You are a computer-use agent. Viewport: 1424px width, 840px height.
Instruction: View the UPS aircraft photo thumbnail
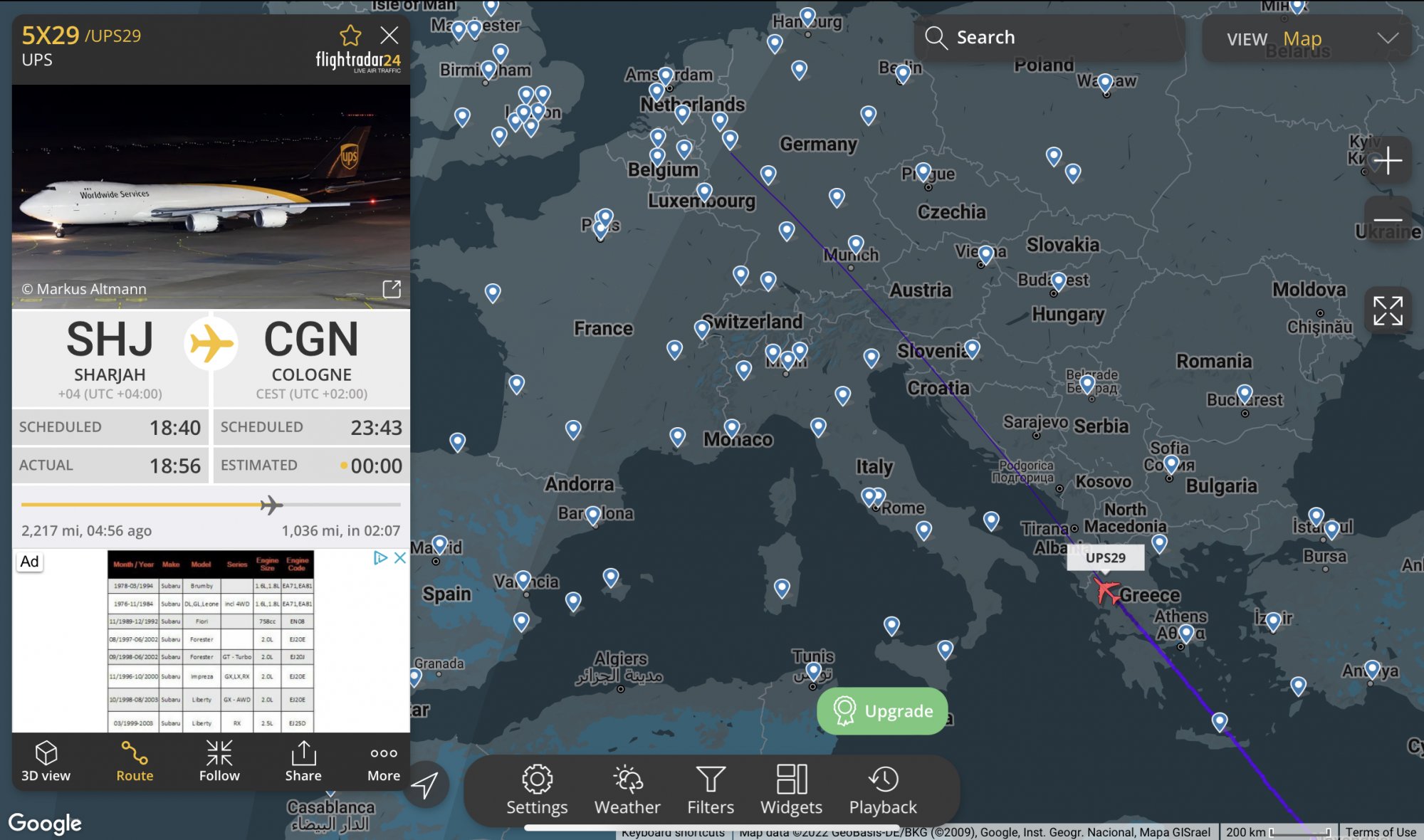(x=211, y=196)
